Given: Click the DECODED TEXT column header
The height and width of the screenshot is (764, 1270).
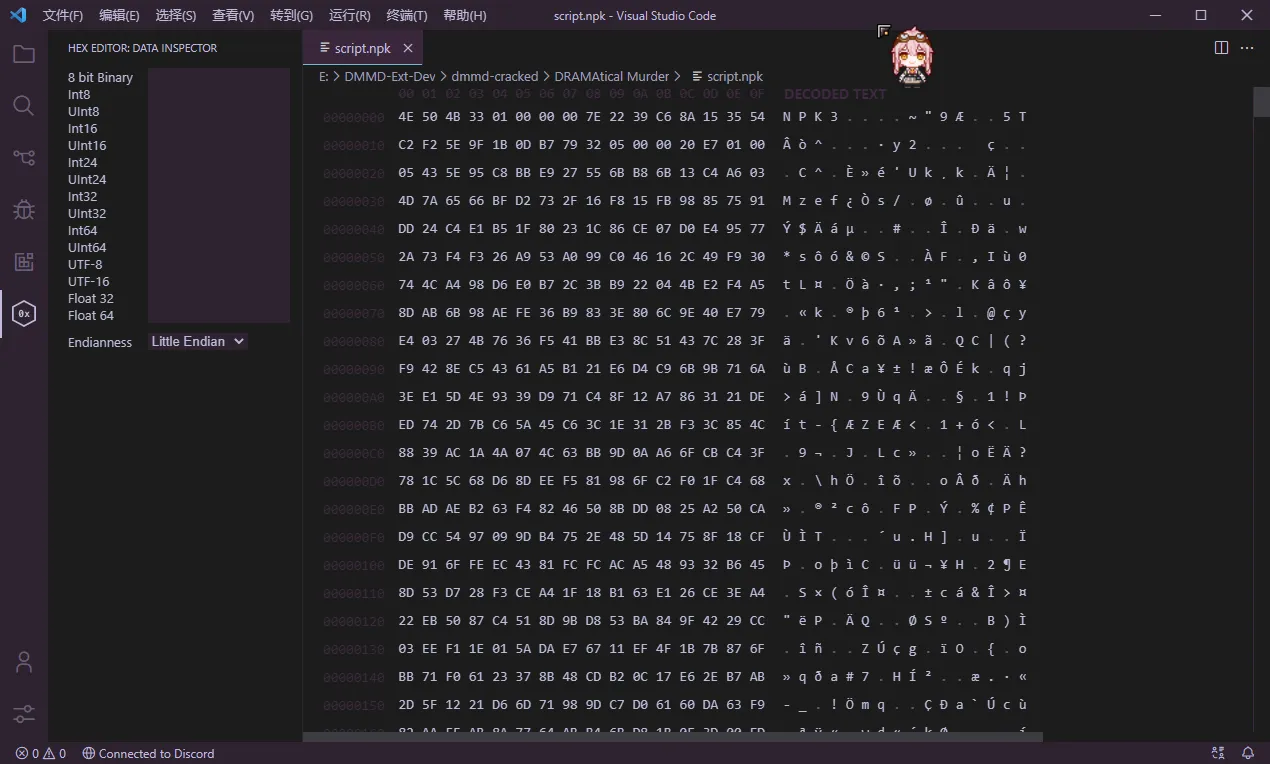Looking at the screenshot, I should point(835,94).
